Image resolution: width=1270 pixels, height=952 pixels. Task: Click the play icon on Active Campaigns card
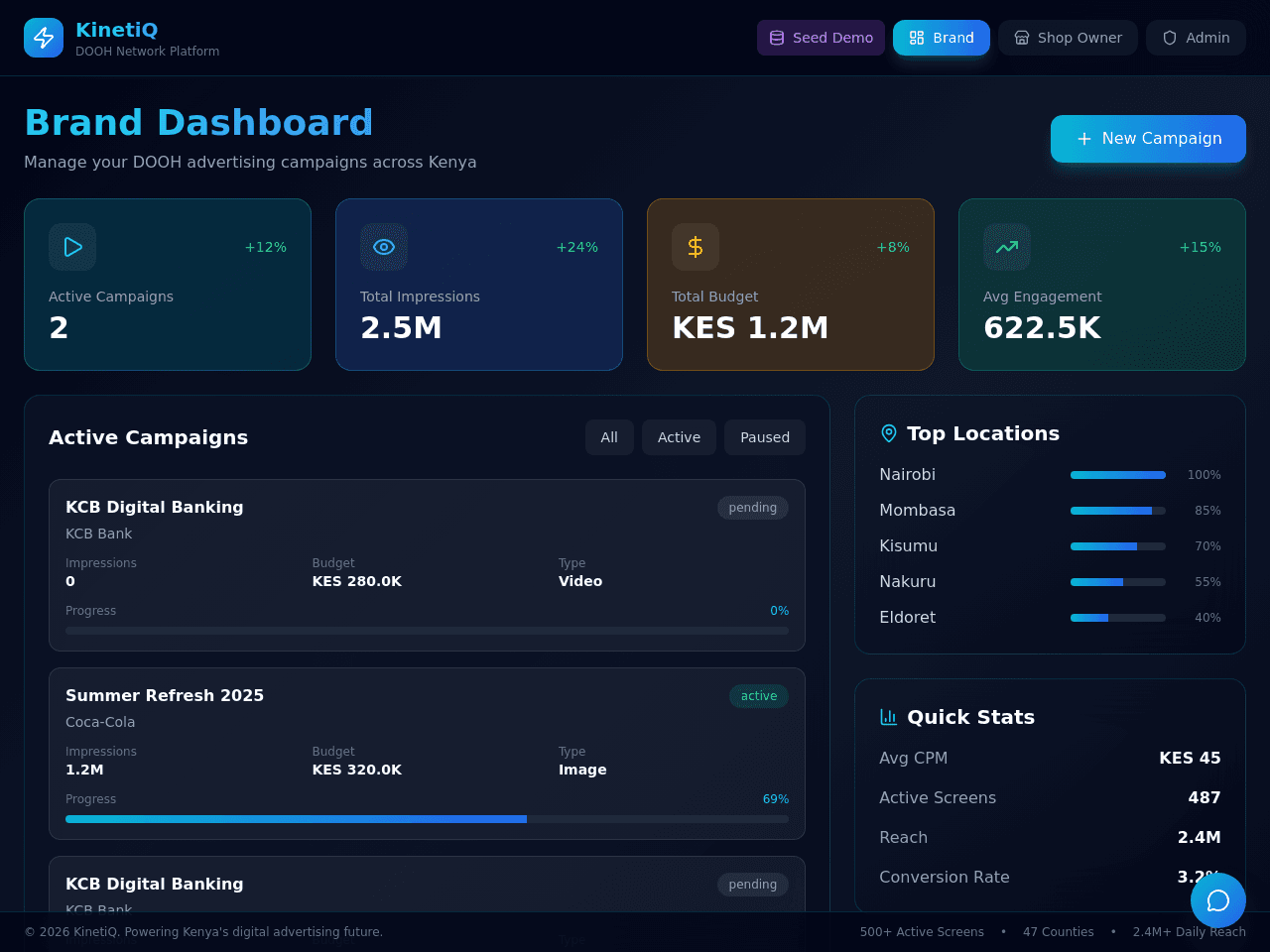[72, 247]
